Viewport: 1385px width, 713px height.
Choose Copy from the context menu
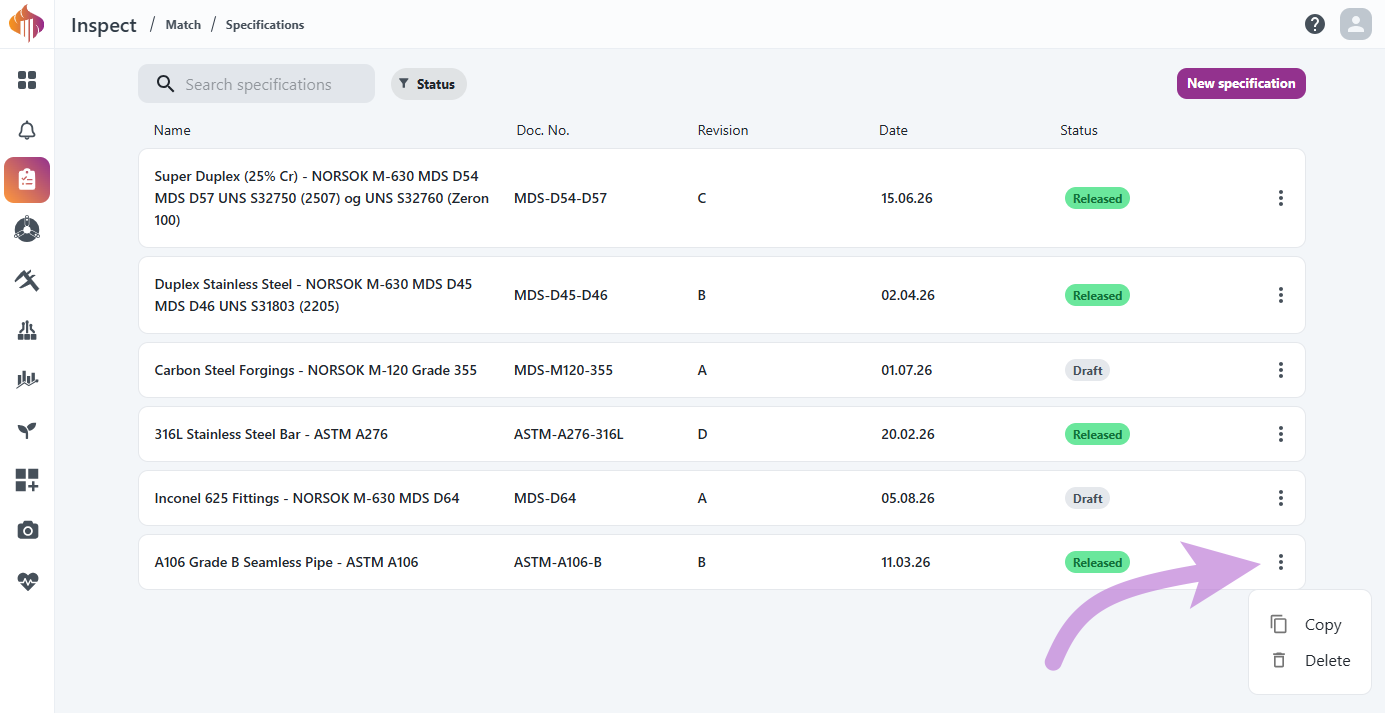point(1310,624)
